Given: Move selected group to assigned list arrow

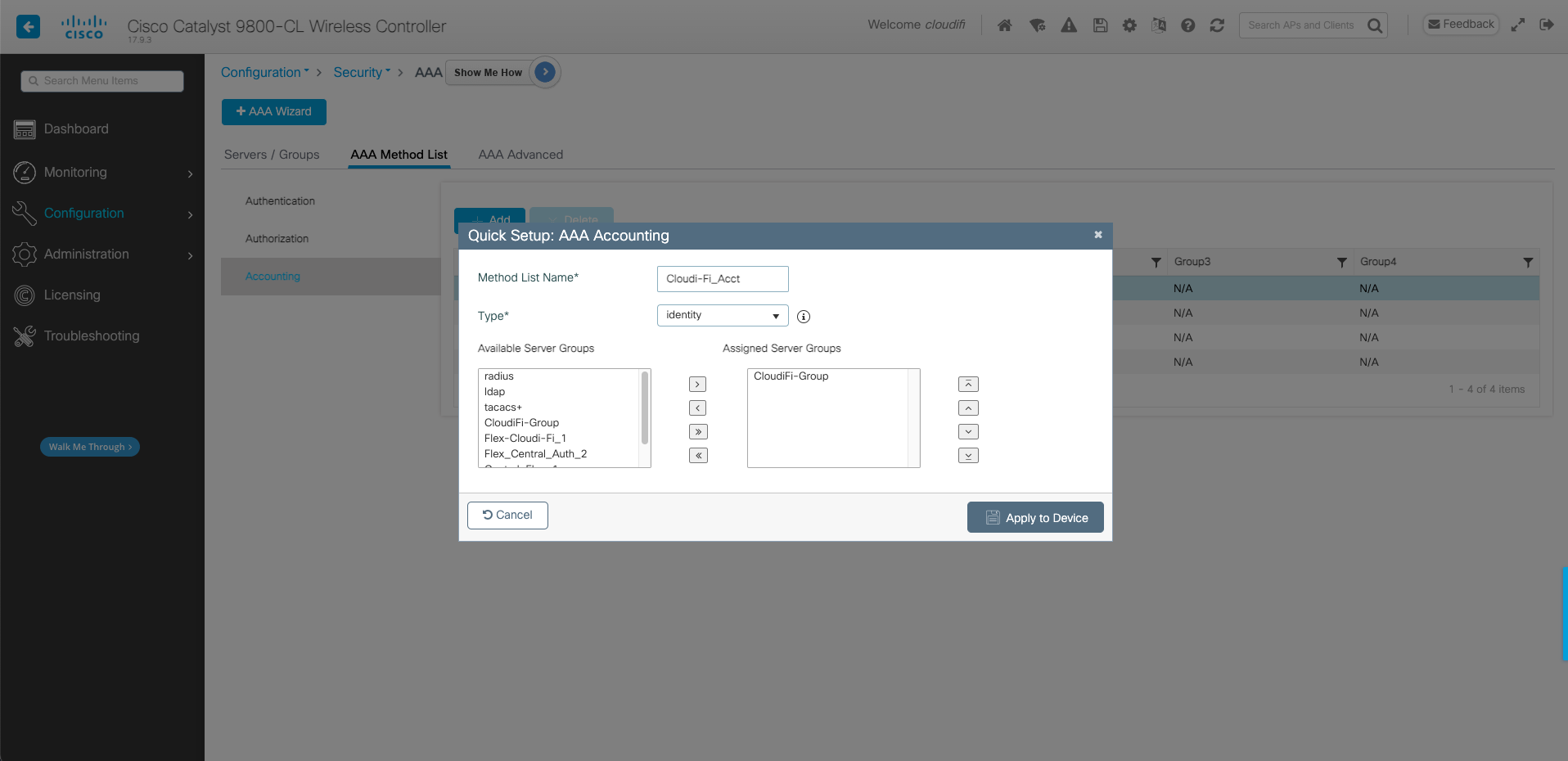Looking at the screenshot, I should click(x=697, y=385).
